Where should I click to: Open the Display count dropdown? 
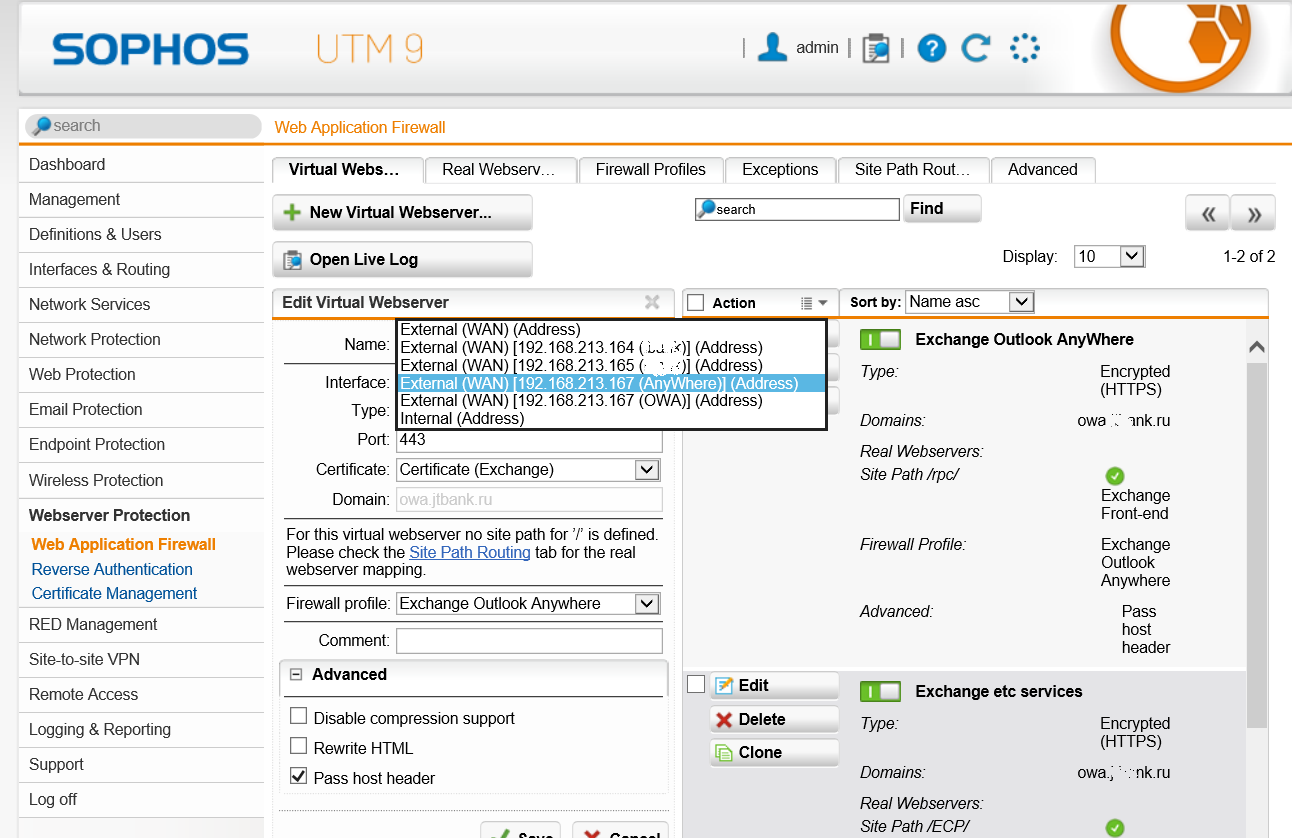coord(1109,257)
